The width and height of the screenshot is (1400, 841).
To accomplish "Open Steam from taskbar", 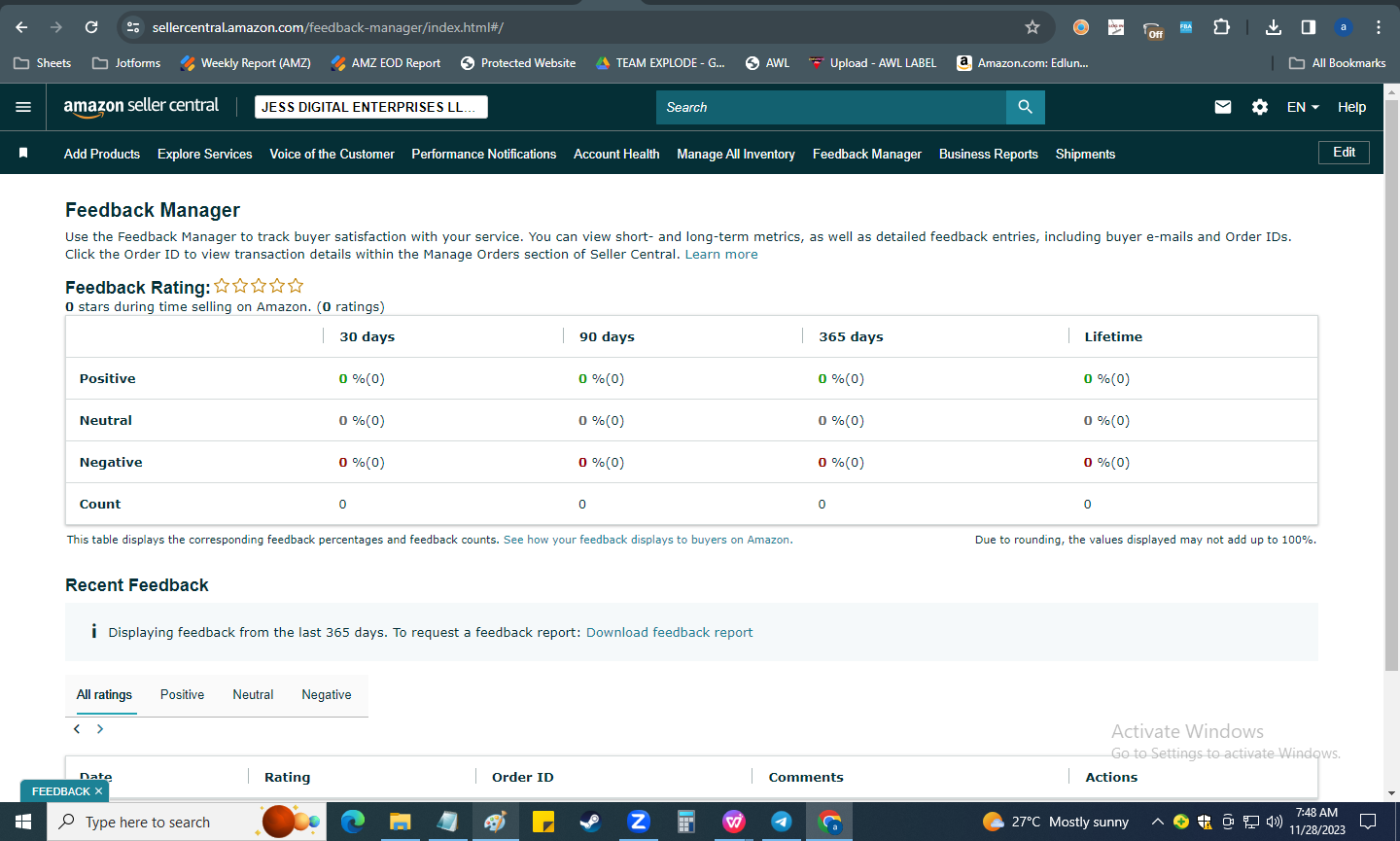I will [590, 822].
